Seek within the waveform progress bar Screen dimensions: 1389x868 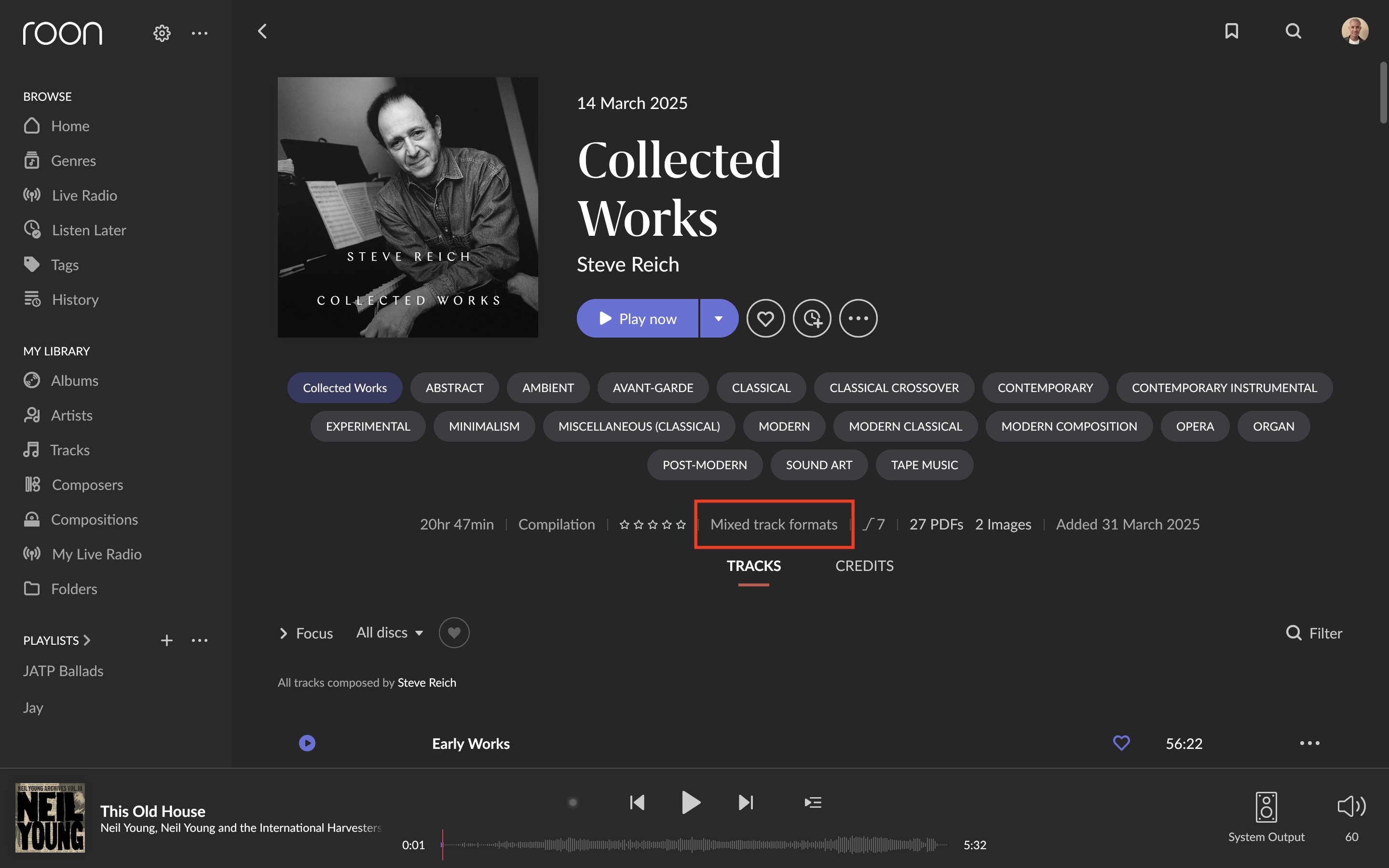pyautogui.click(x=694, y=845)
